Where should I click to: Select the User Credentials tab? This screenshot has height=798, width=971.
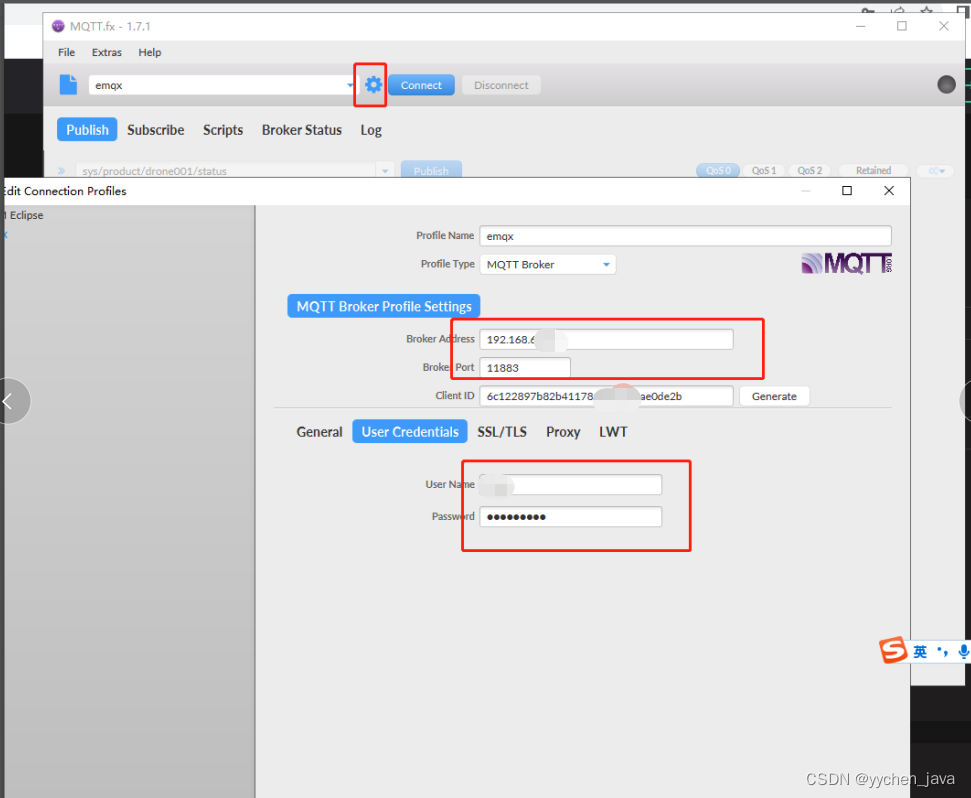point(410,432)
